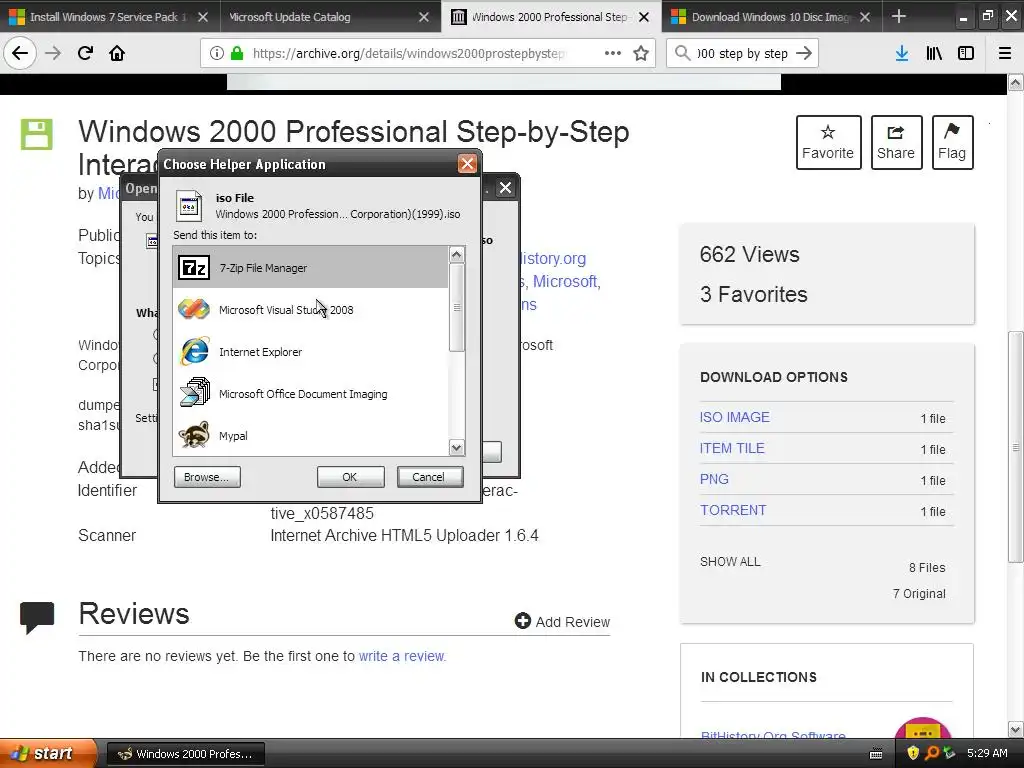
Task: Click the keyboard tray icon
Action: point(876,754)
